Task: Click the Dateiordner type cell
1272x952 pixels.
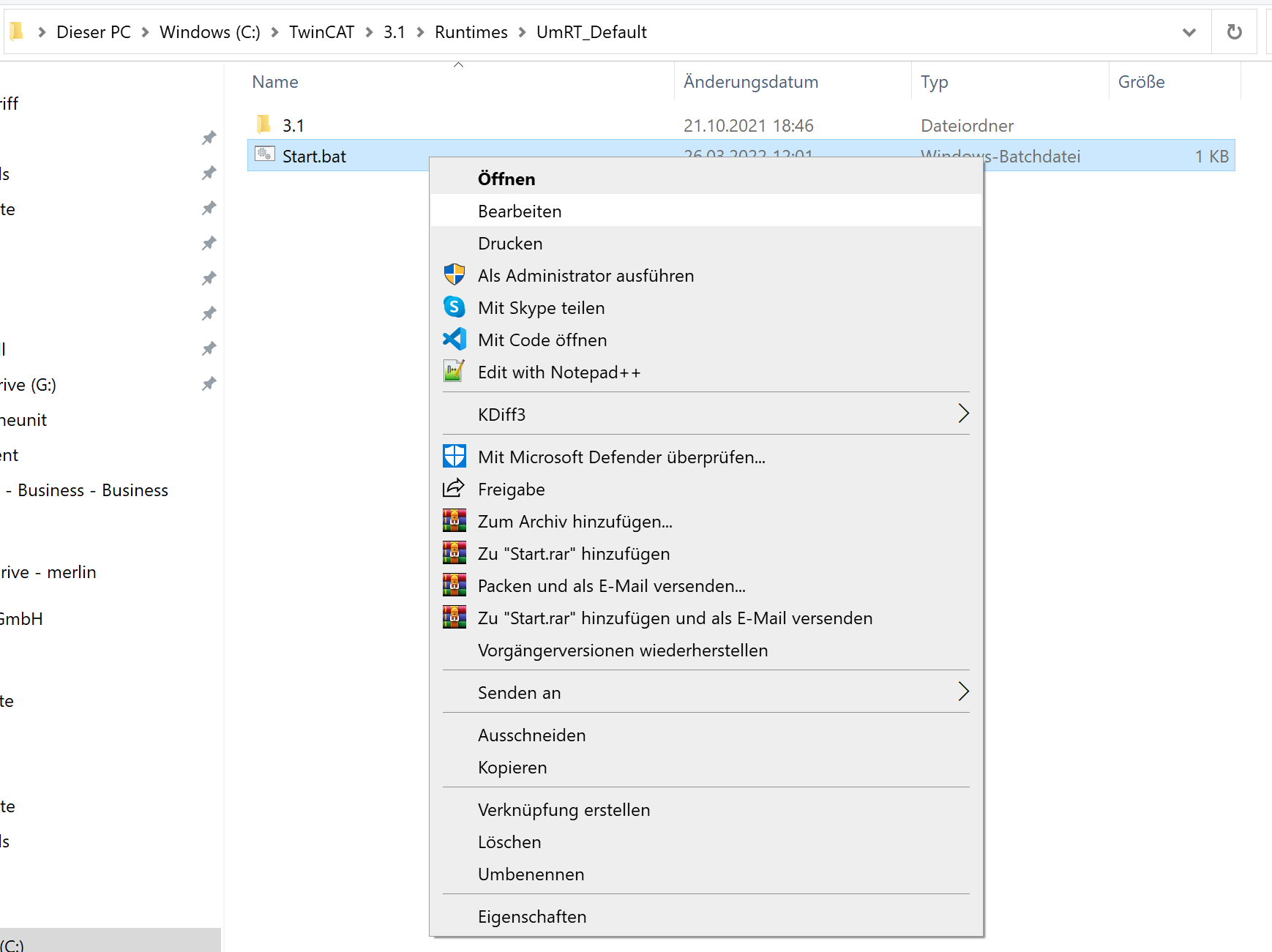Action: [x=967, y=125]
